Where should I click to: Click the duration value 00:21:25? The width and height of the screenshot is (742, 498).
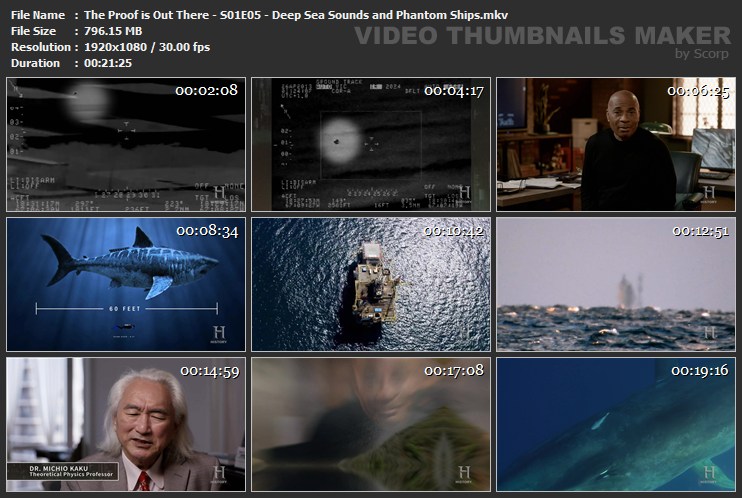(x=108, y=63)
